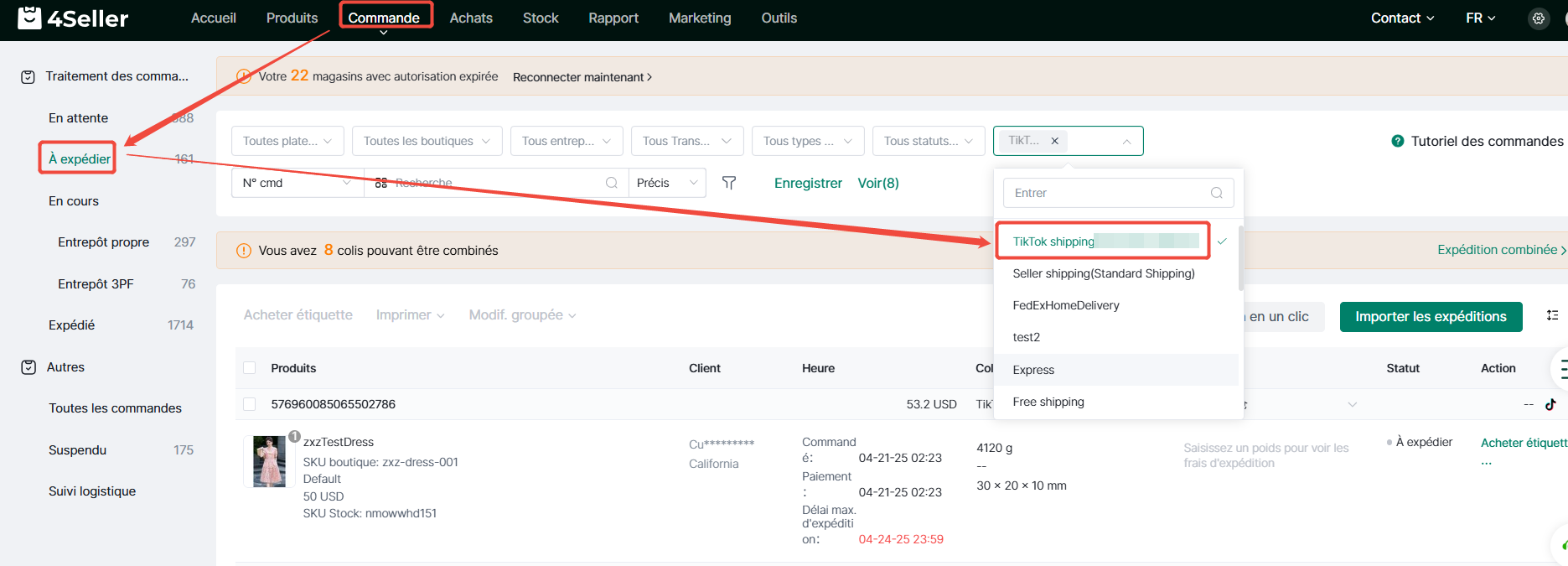Select the Express option
The image size is (1568, 566).
tap(1115, 370)
